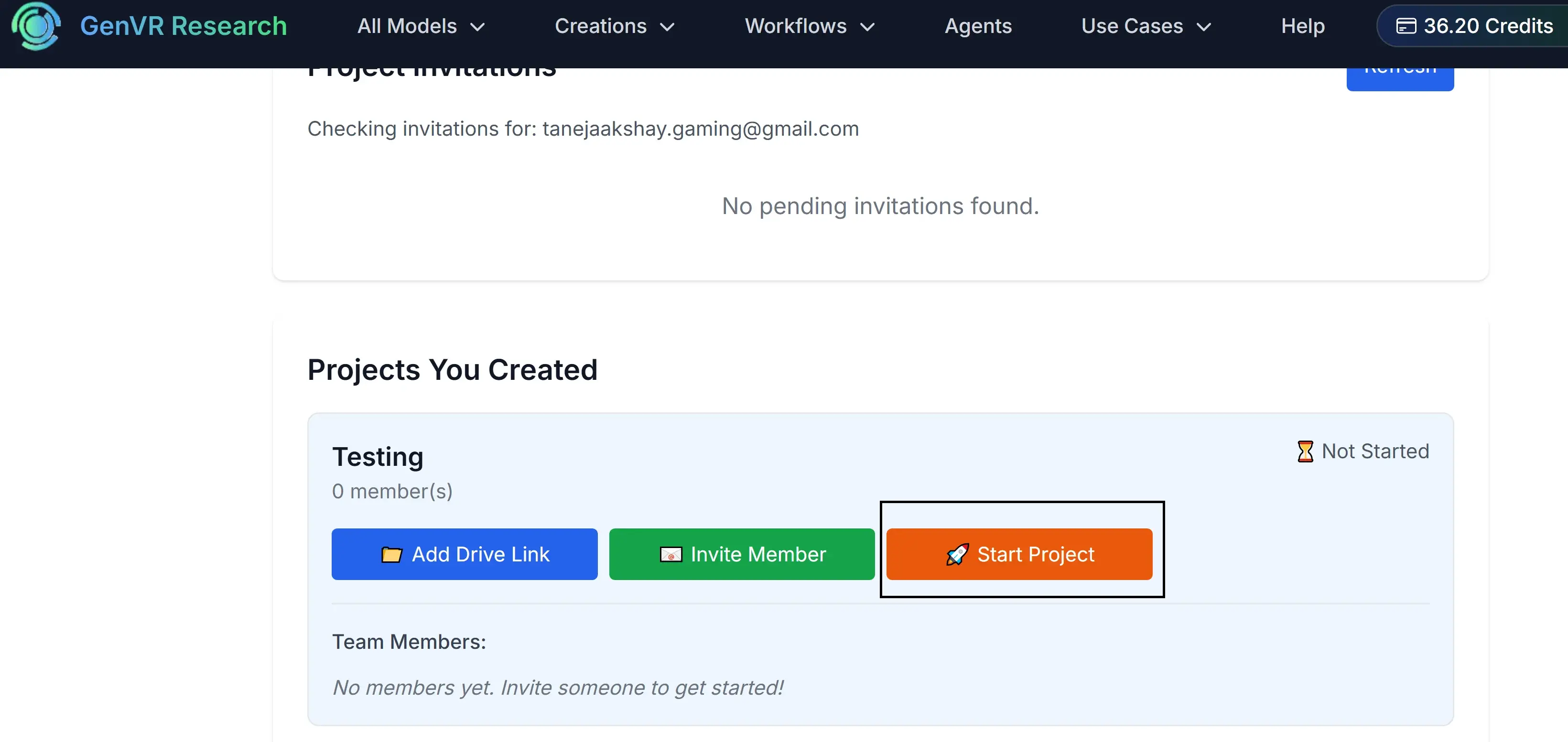This screenshot has width=1568, height=742.
Task: Click the rocket icon on Start Project
Action: coord(957,554)
